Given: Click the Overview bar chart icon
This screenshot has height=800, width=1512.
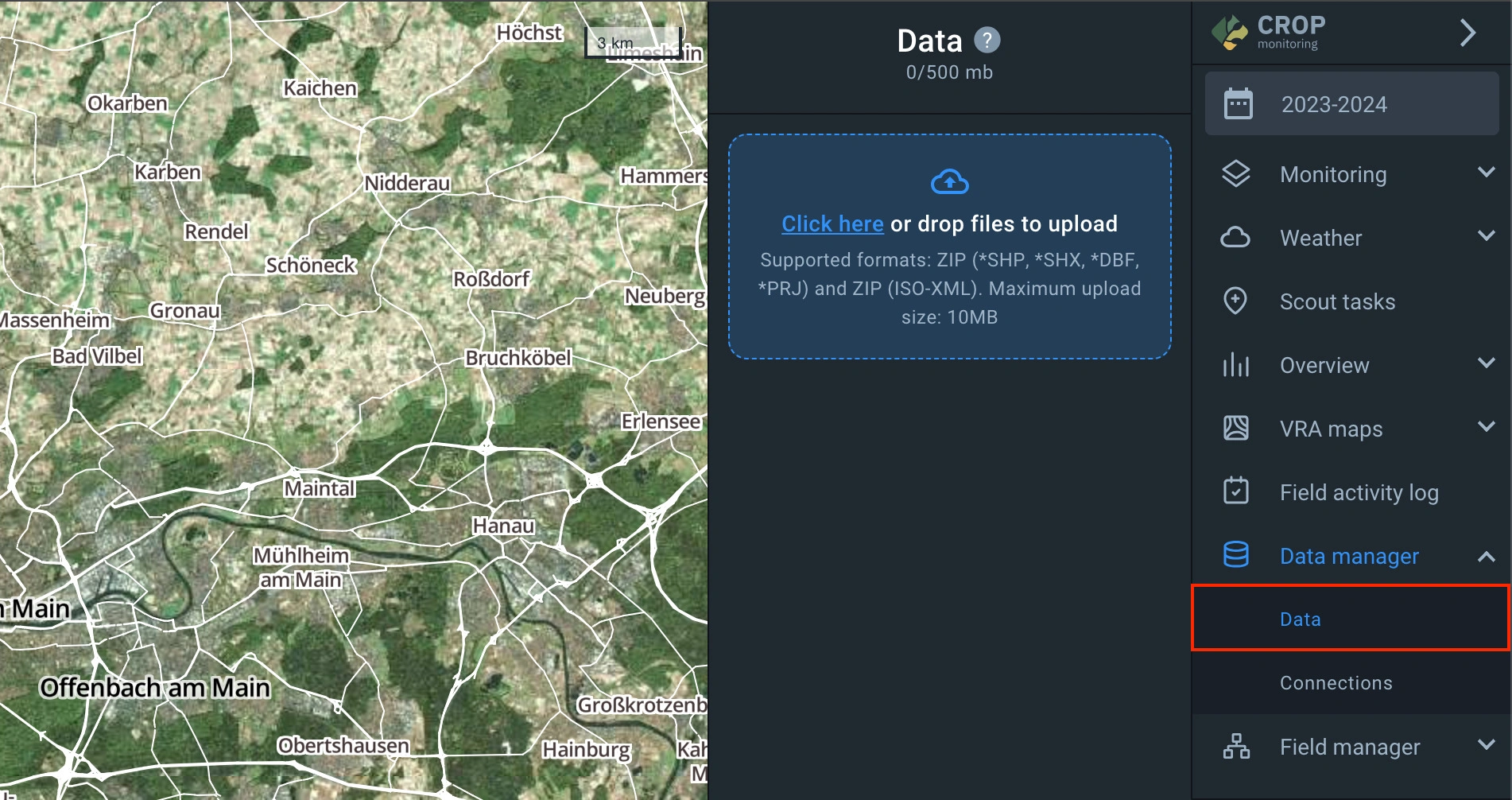Looking at the screenshot, I should (1235, 365).
